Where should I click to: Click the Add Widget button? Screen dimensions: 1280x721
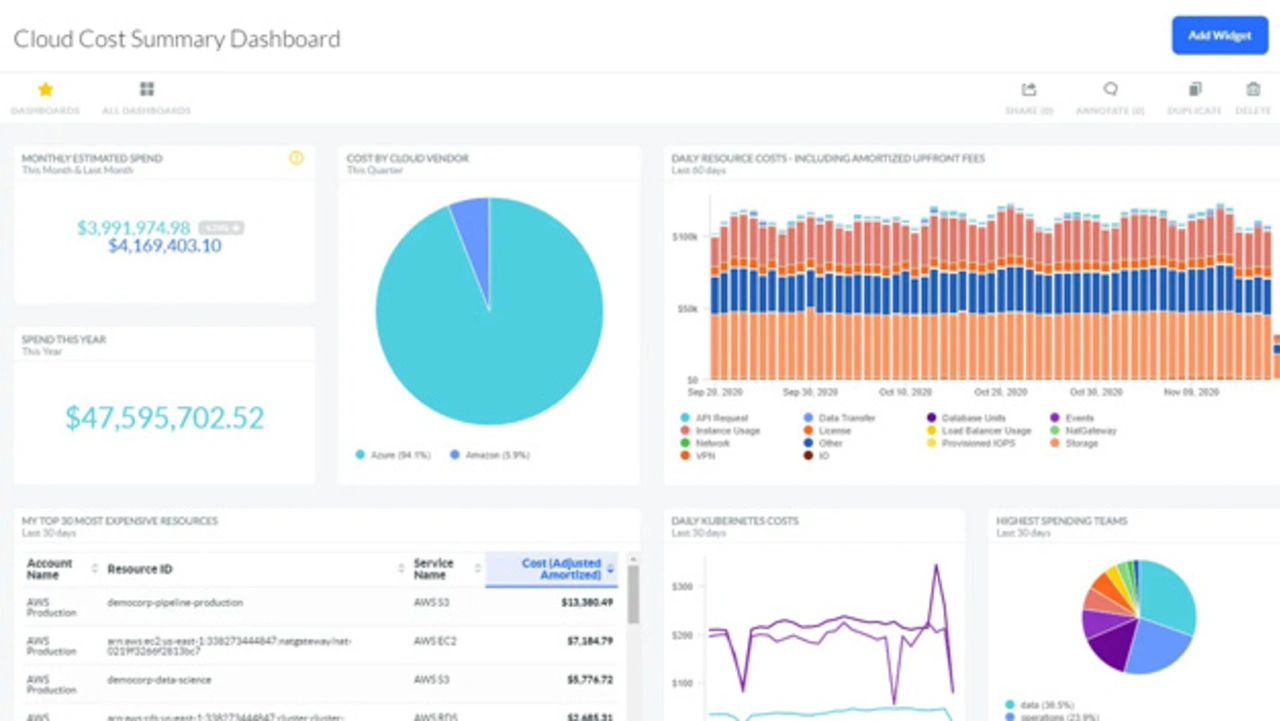click(1219, 35)
